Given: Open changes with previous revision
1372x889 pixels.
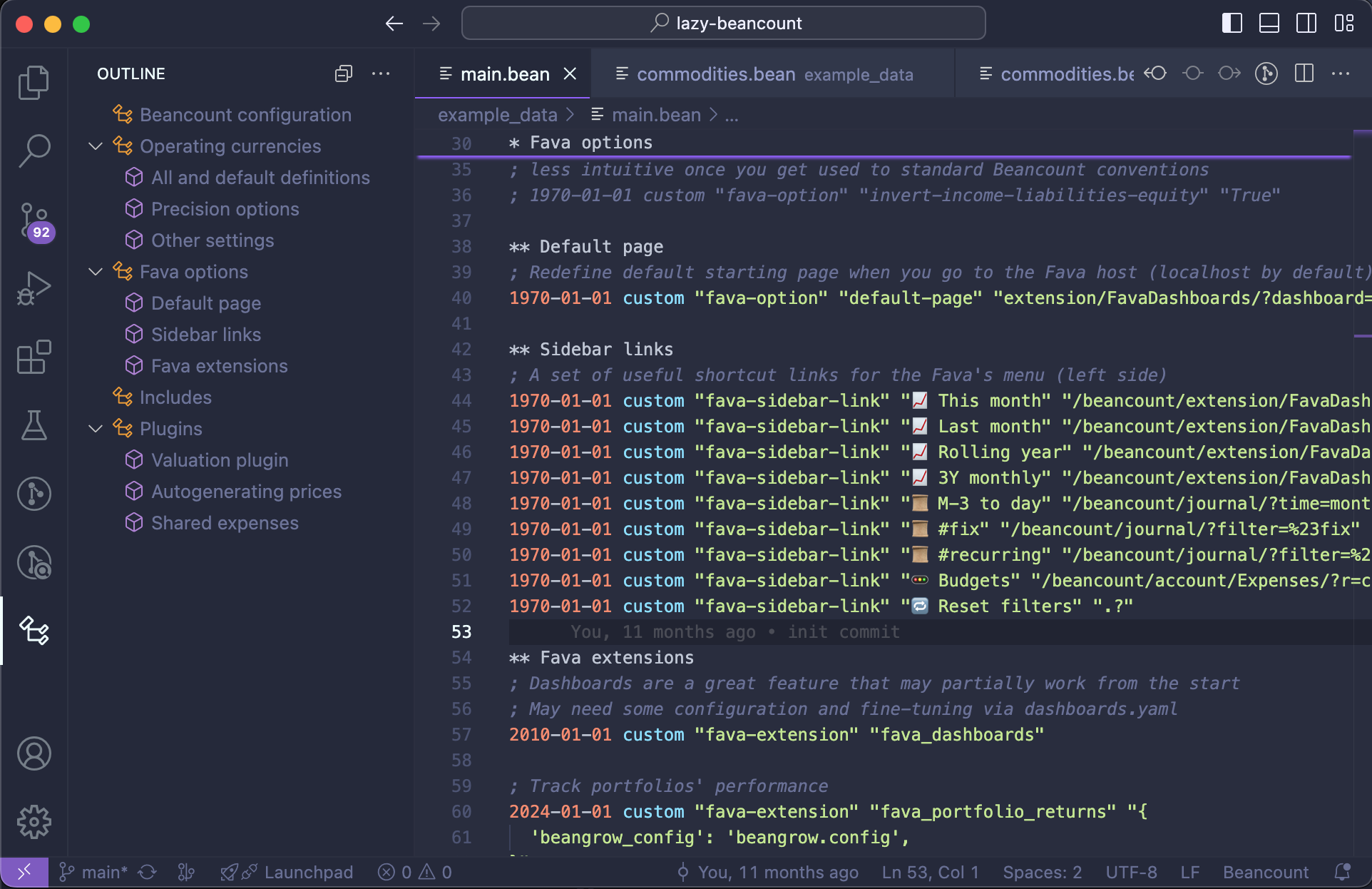Looking at the screenshot, I should point(1155,73).
